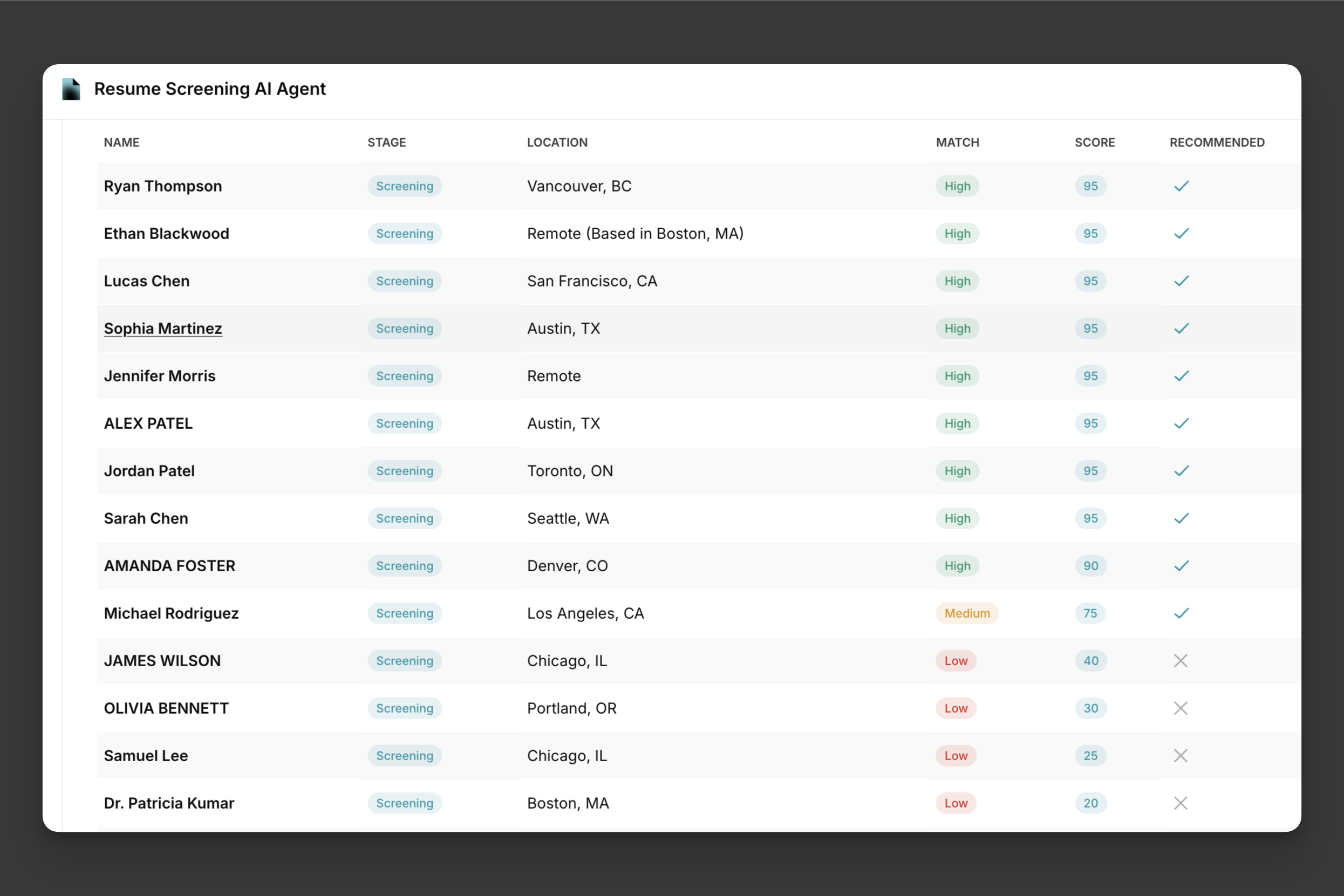Click the score 75 badge for Michael Rodriguez
The width and height of the screenshot is (1344, 896).
coord(1090,613)
